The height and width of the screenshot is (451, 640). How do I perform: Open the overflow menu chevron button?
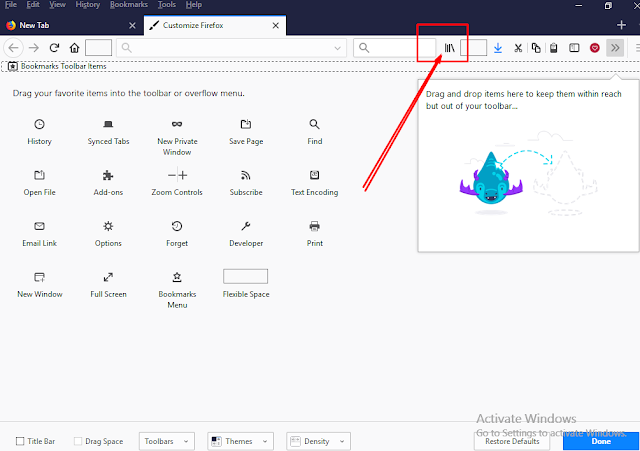pyautogui.click(x=615, y=48)
